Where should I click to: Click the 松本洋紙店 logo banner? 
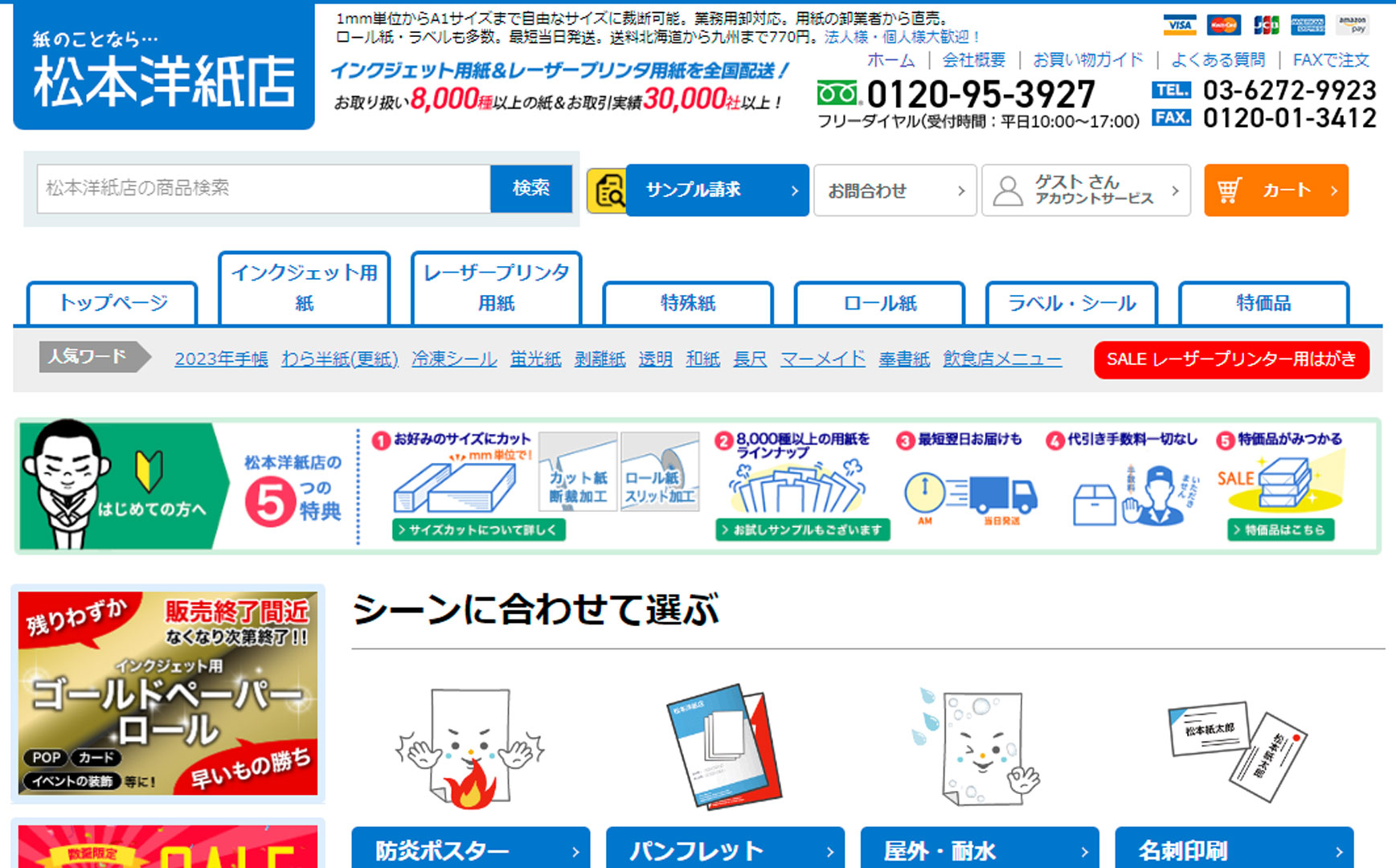pos(164,67)
